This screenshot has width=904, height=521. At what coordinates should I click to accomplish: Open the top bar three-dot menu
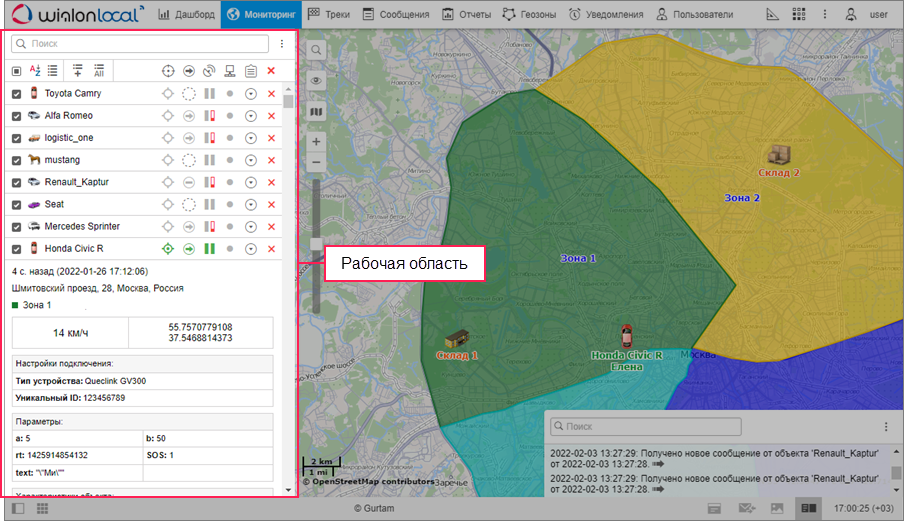[x=824, y=14]
